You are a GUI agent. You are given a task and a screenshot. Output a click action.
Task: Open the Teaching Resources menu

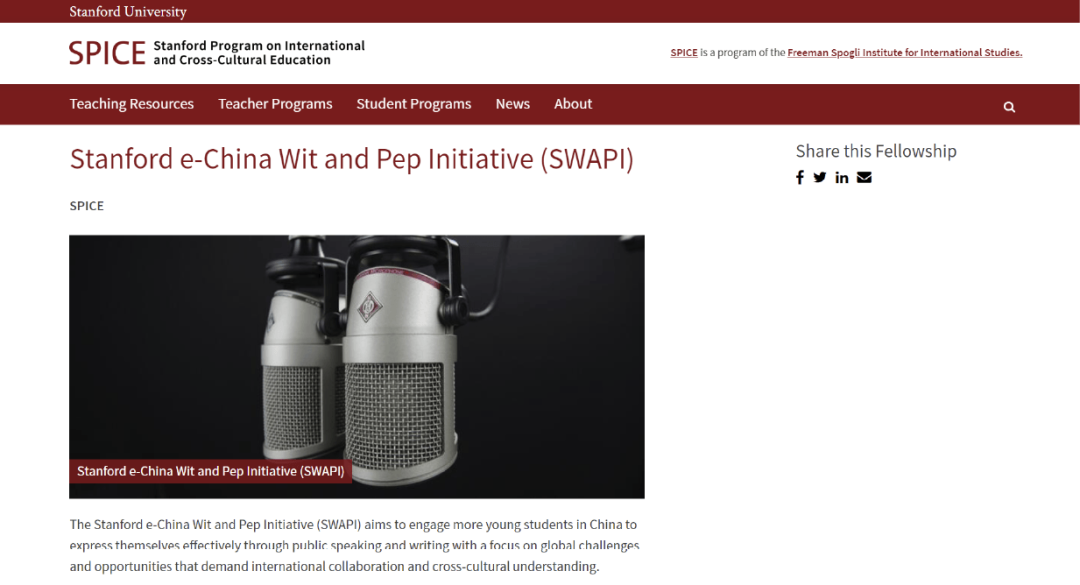click(x=132, y=104)
